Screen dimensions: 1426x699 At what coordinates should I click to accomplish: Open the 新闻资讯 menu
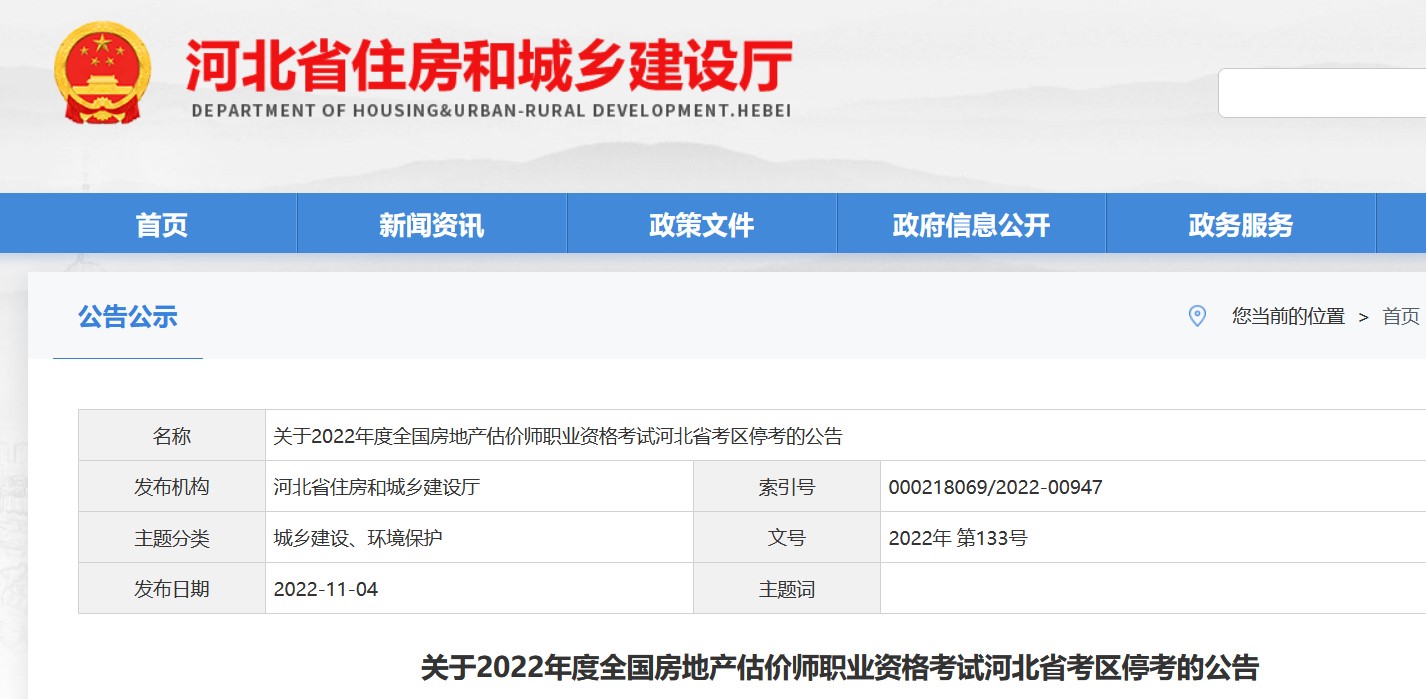[x=431, y=222]
